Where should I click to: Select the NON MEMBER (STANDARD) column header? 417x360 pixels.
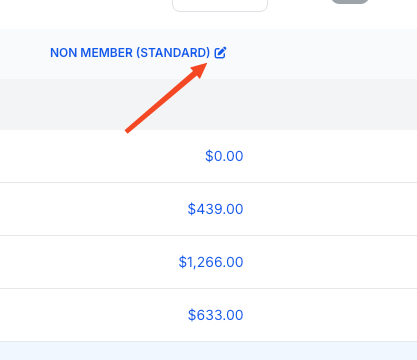[130, 53]
